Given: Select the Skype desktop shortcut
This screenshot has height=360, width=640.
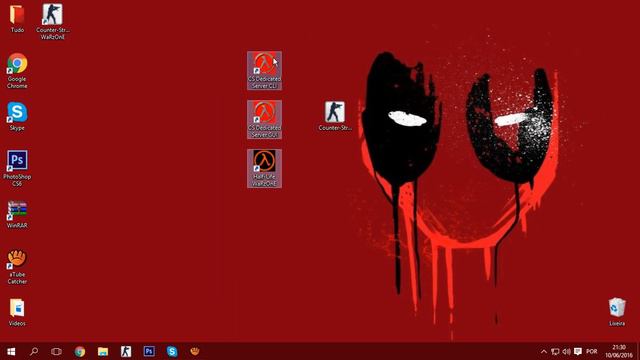Looking at the screenshot, I should [17, 116].
